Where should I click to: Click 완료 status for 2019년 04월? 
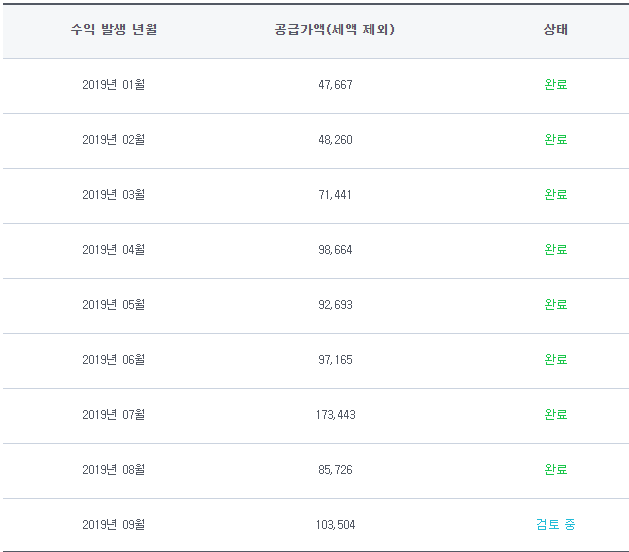coord(555,250)
